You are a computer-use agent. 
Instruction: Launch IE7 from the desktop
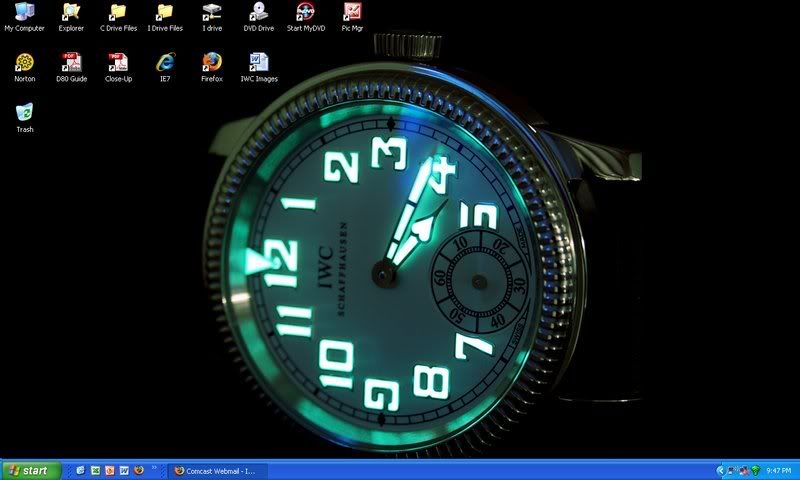point(165,67)
